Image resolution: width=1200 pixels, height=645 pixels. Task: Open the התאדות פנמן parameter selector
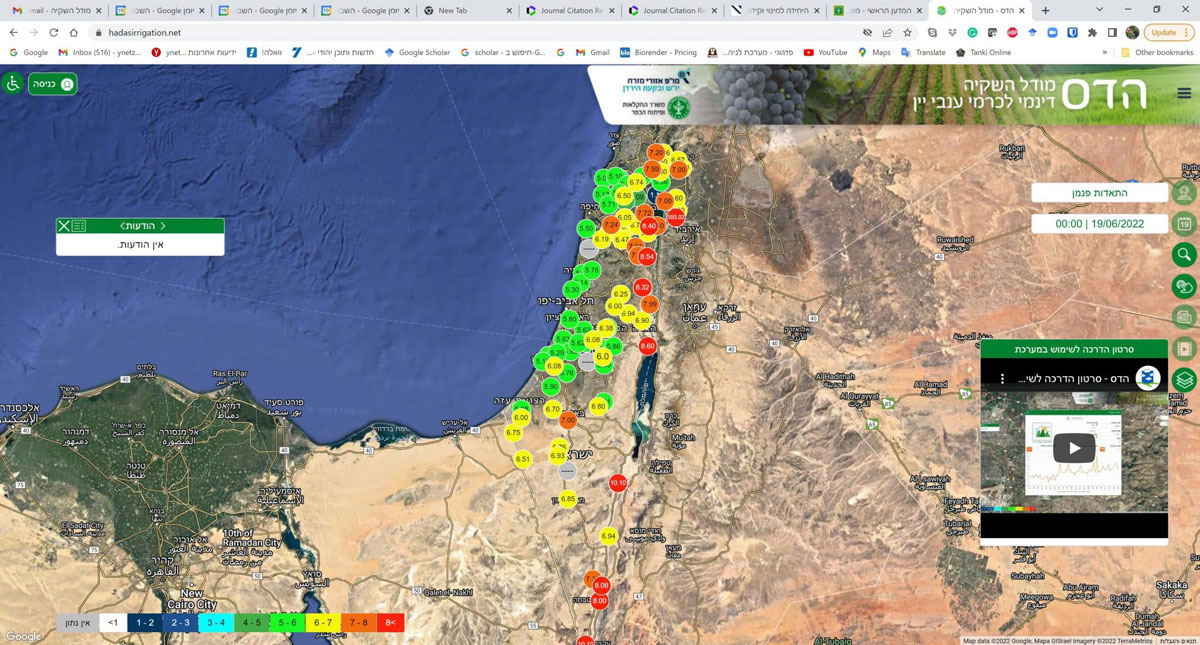click(x=1099, y=193)
